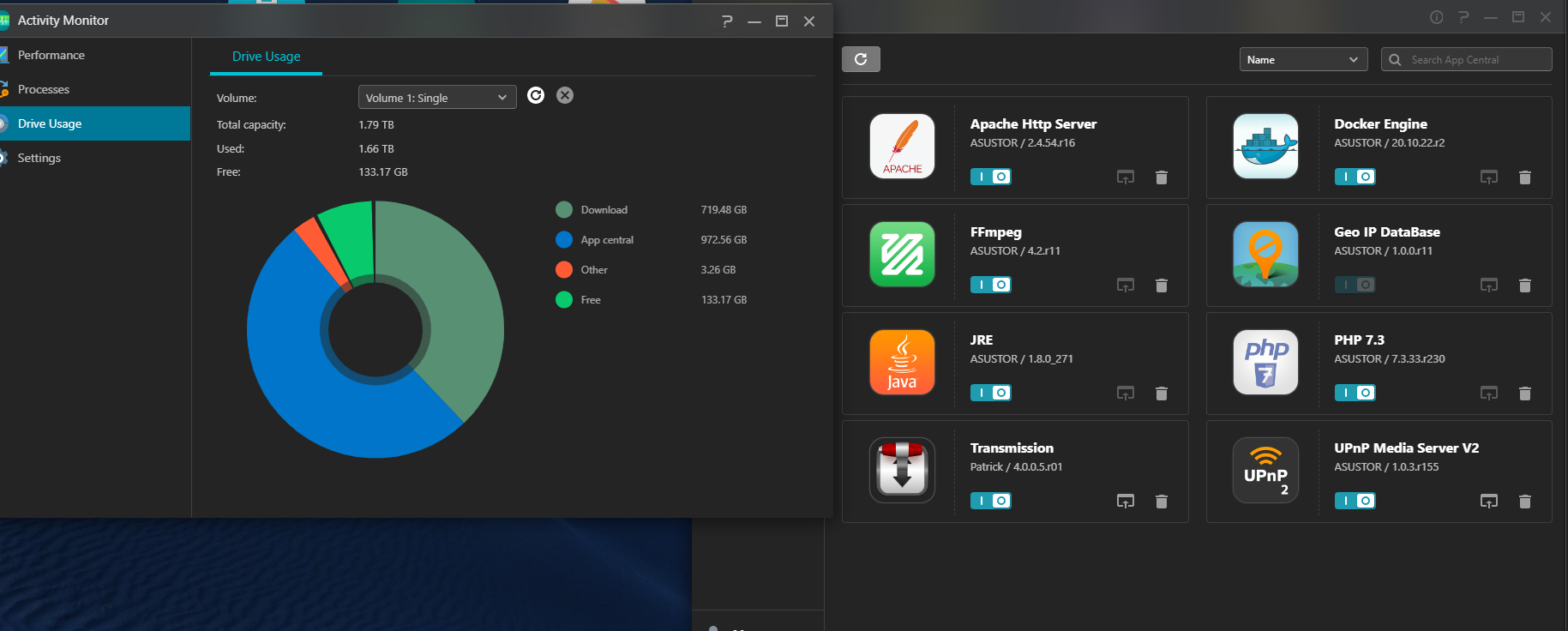The height and width of the screenshot is (631, 1568).
Task: Click the Free legend green dot
Action: click(x=564, y=300)
